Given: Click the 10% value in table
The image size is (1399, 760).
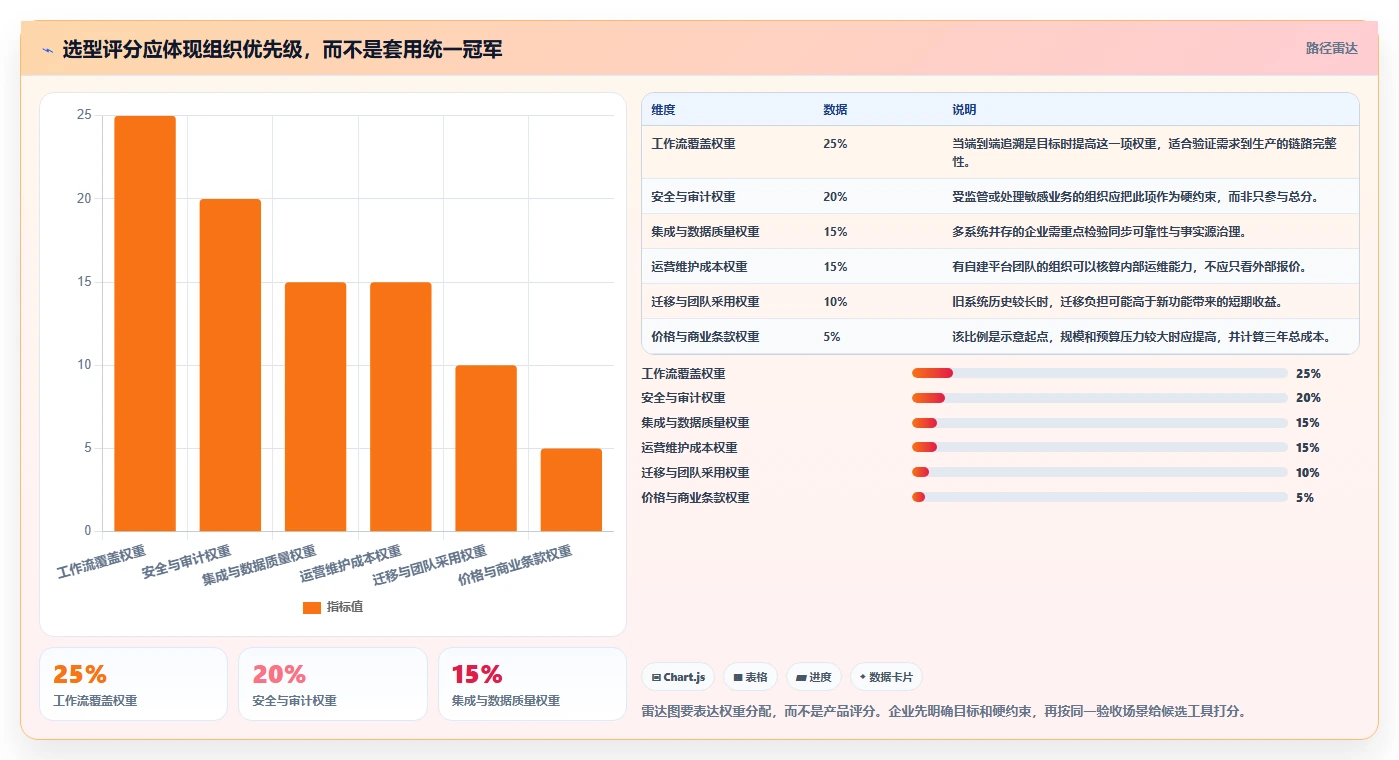Looking at the screenshot, I should 835,302.
